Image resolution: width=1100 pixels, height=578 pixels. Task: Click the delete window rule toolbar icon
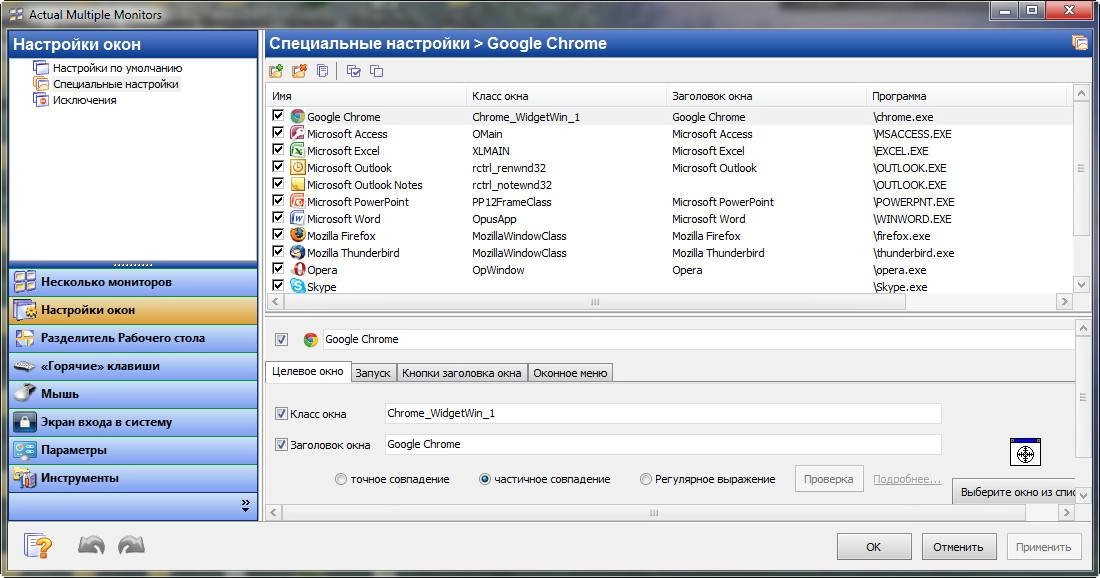[x=300, y=71]
